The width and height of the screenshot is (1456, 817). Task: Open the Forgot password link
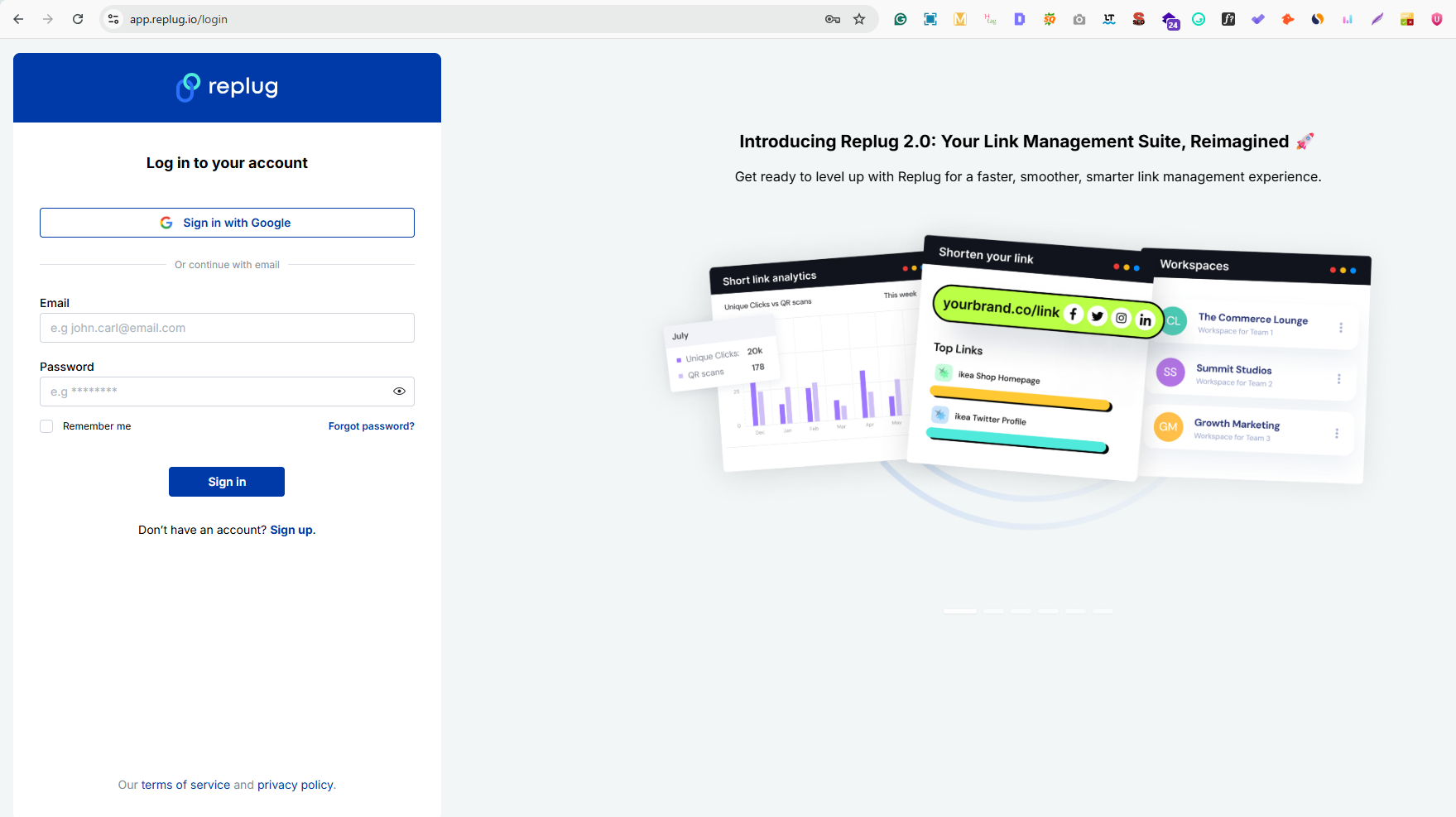pyautogui.click(x=371, y=425)
